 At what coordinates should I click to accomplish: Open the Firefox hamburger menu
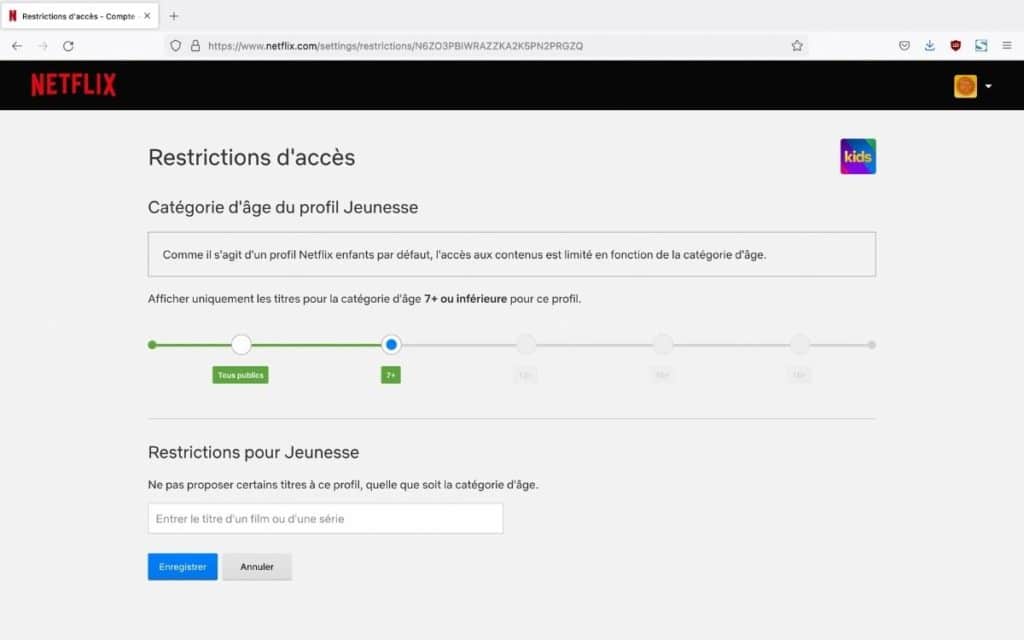1007,46
